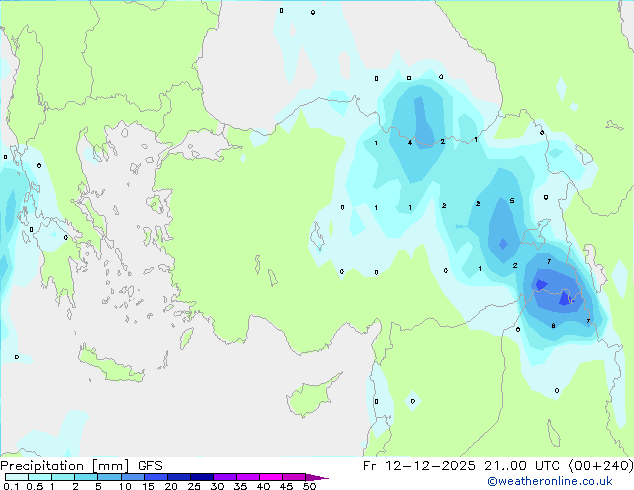Select the 30–35 mm legend color swatch
Viewport: 634px width, 490px height.
[x=224, y=477]
